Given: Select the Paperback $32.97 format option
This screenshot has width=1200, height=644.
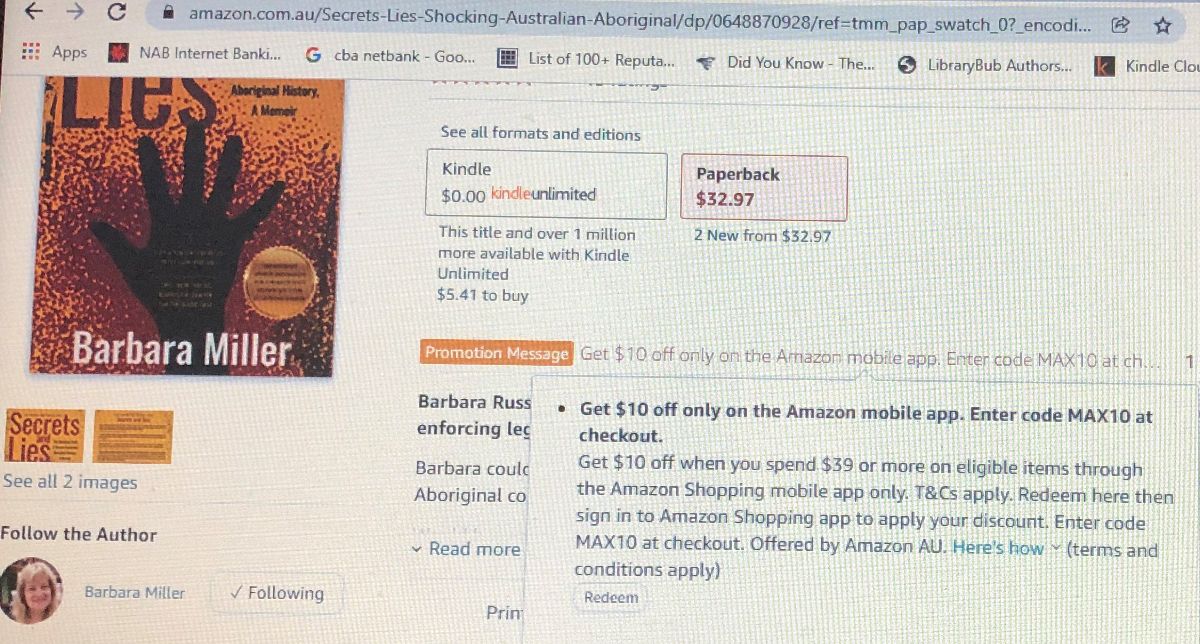Looking at the screenshot, I should (x=764, y=187).
